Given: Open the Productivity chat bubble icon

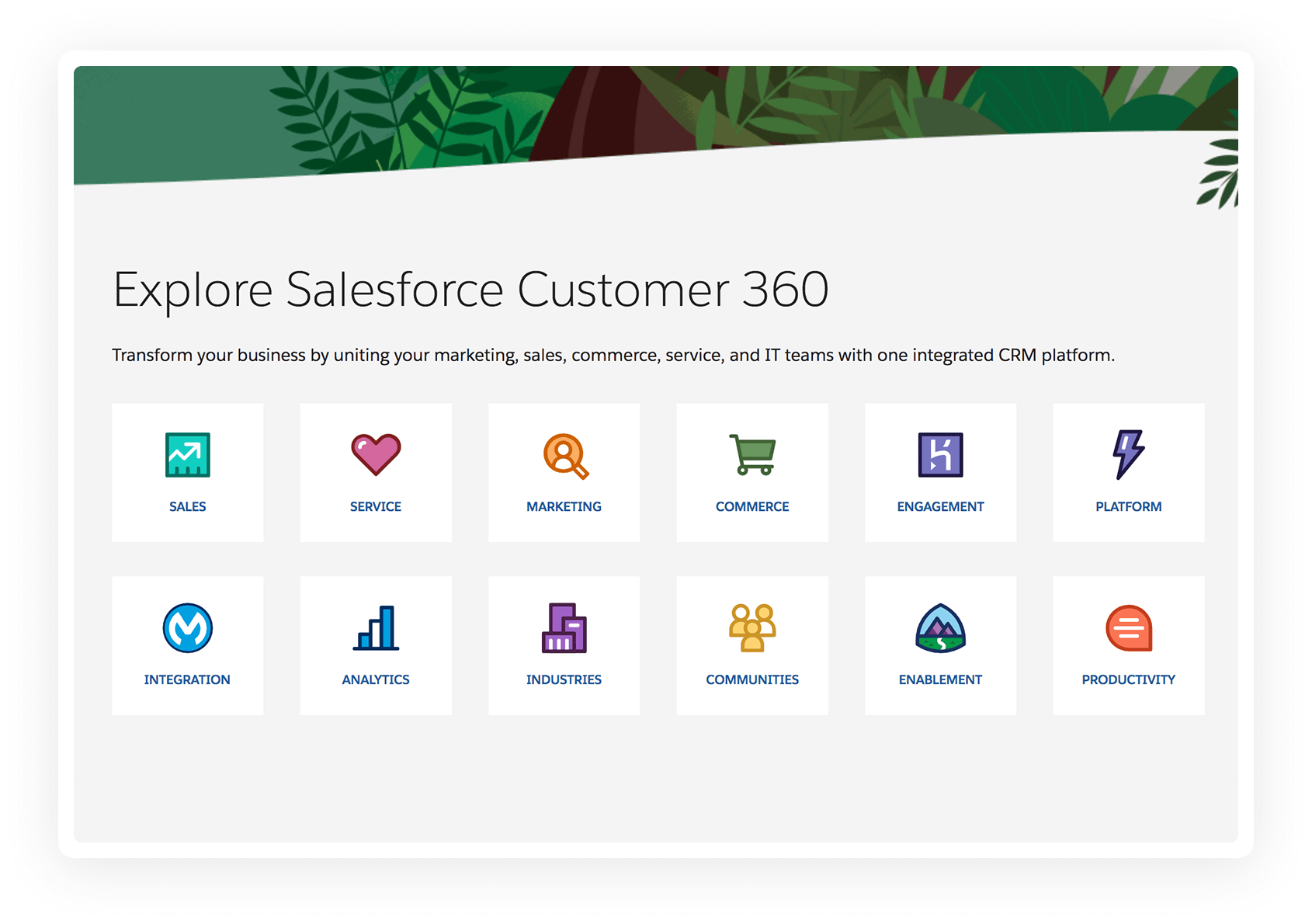Looking at the screenshot, I should coord(1129,628).
